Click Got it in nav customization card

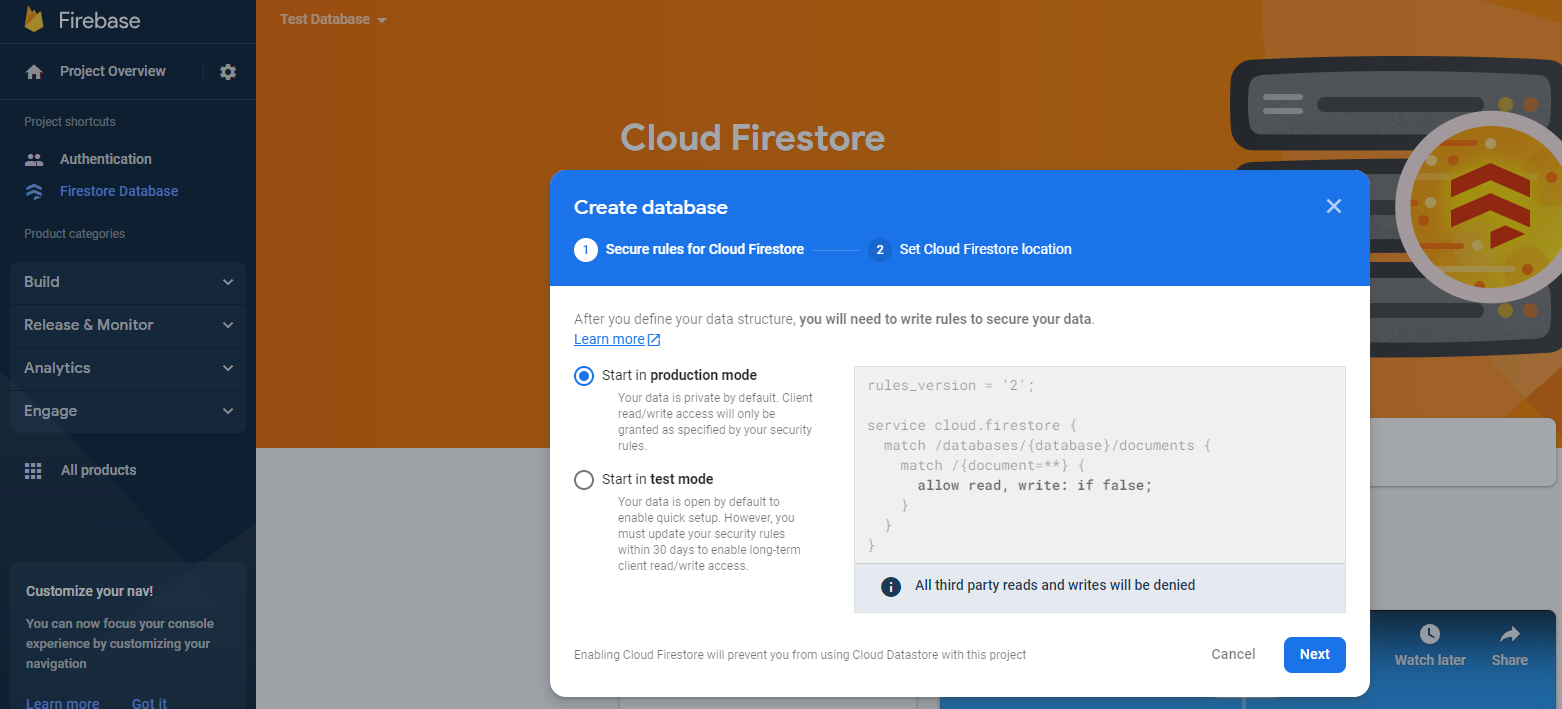(150, 703)
